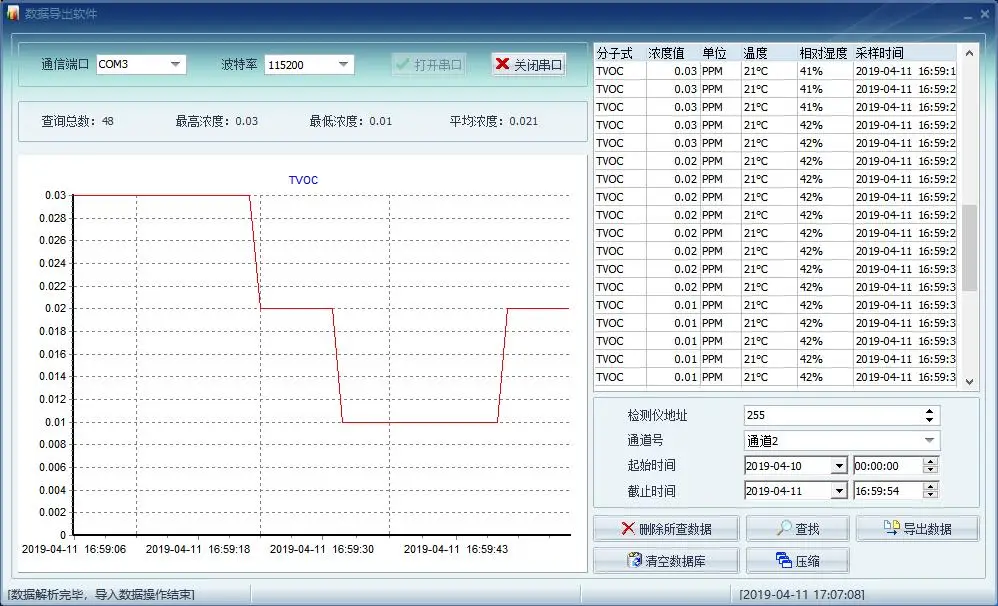Click the export icon on 导出数据 button

(892, 527)
